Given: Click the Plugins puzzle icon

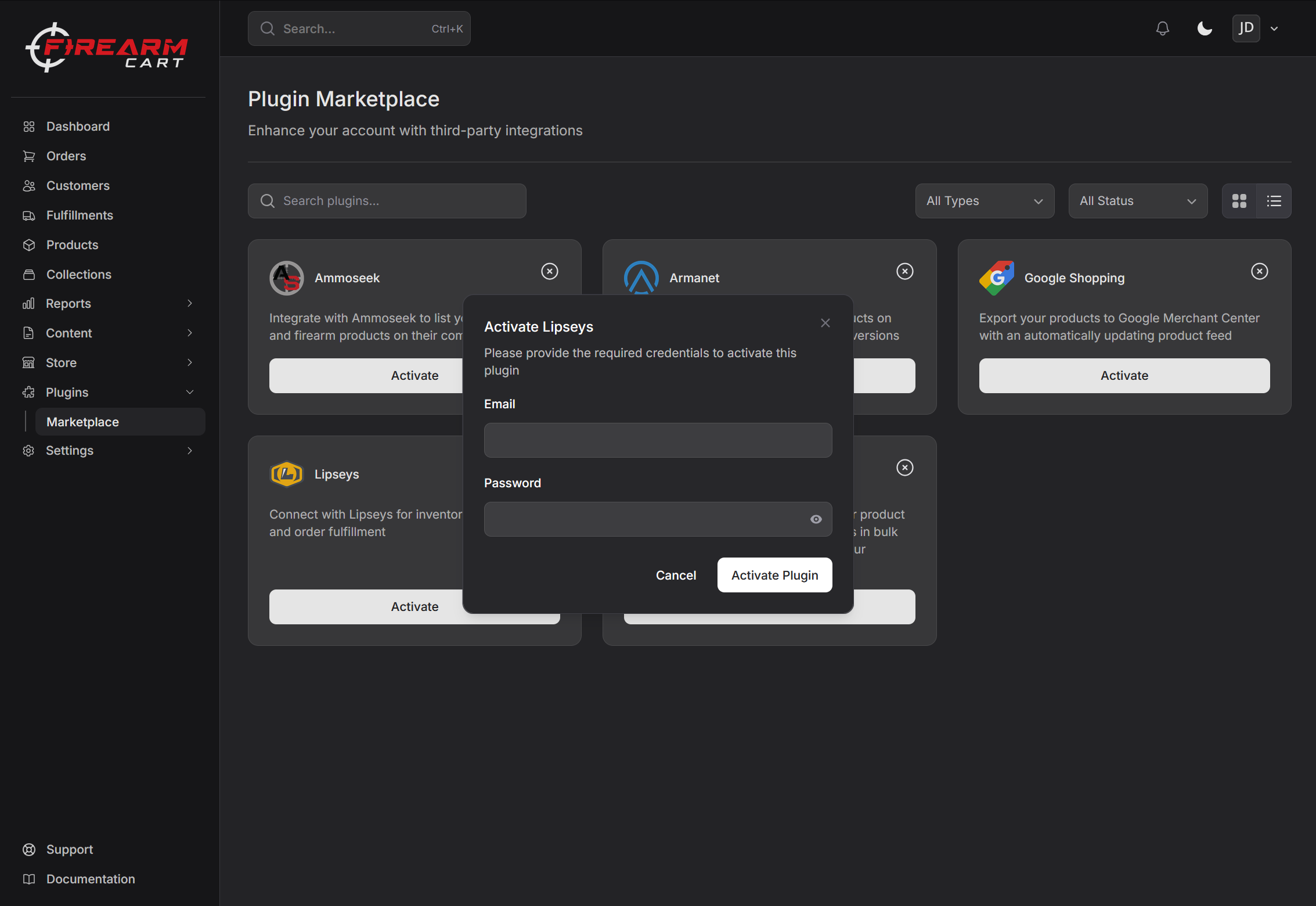Looking at the screenshot, I should coord(28,393).
